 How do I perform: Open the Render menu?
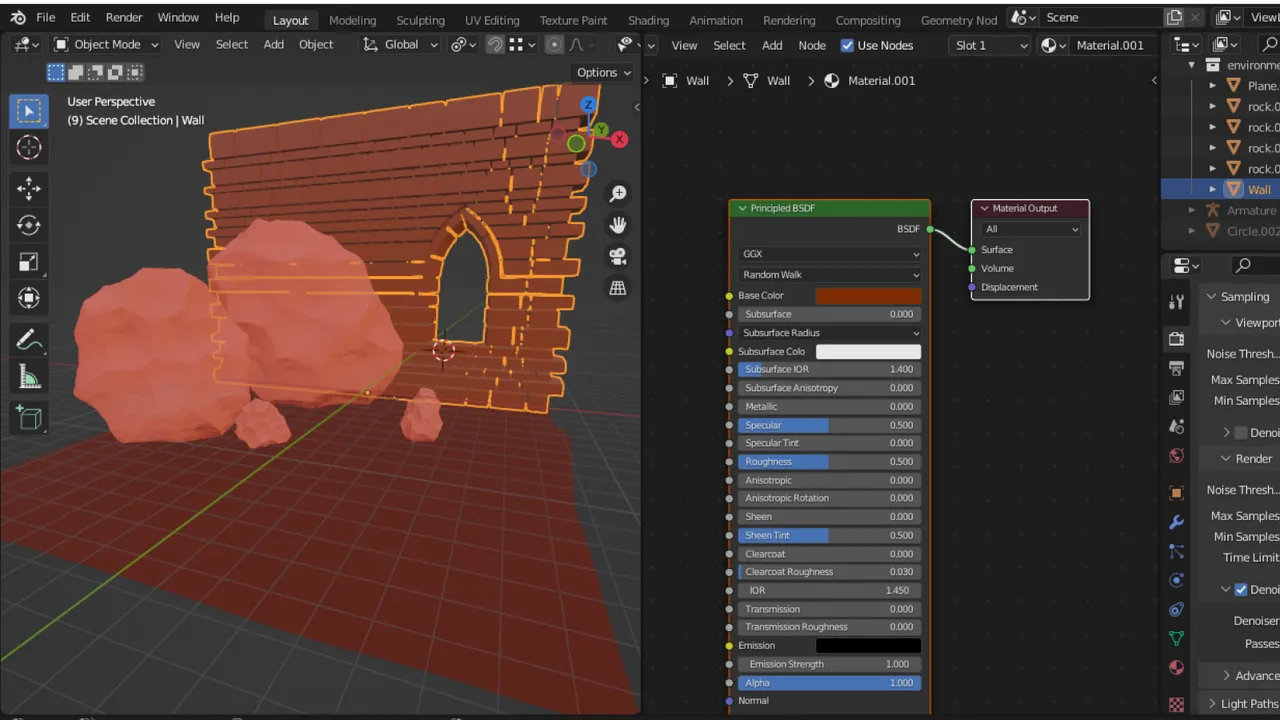(124, 18)
